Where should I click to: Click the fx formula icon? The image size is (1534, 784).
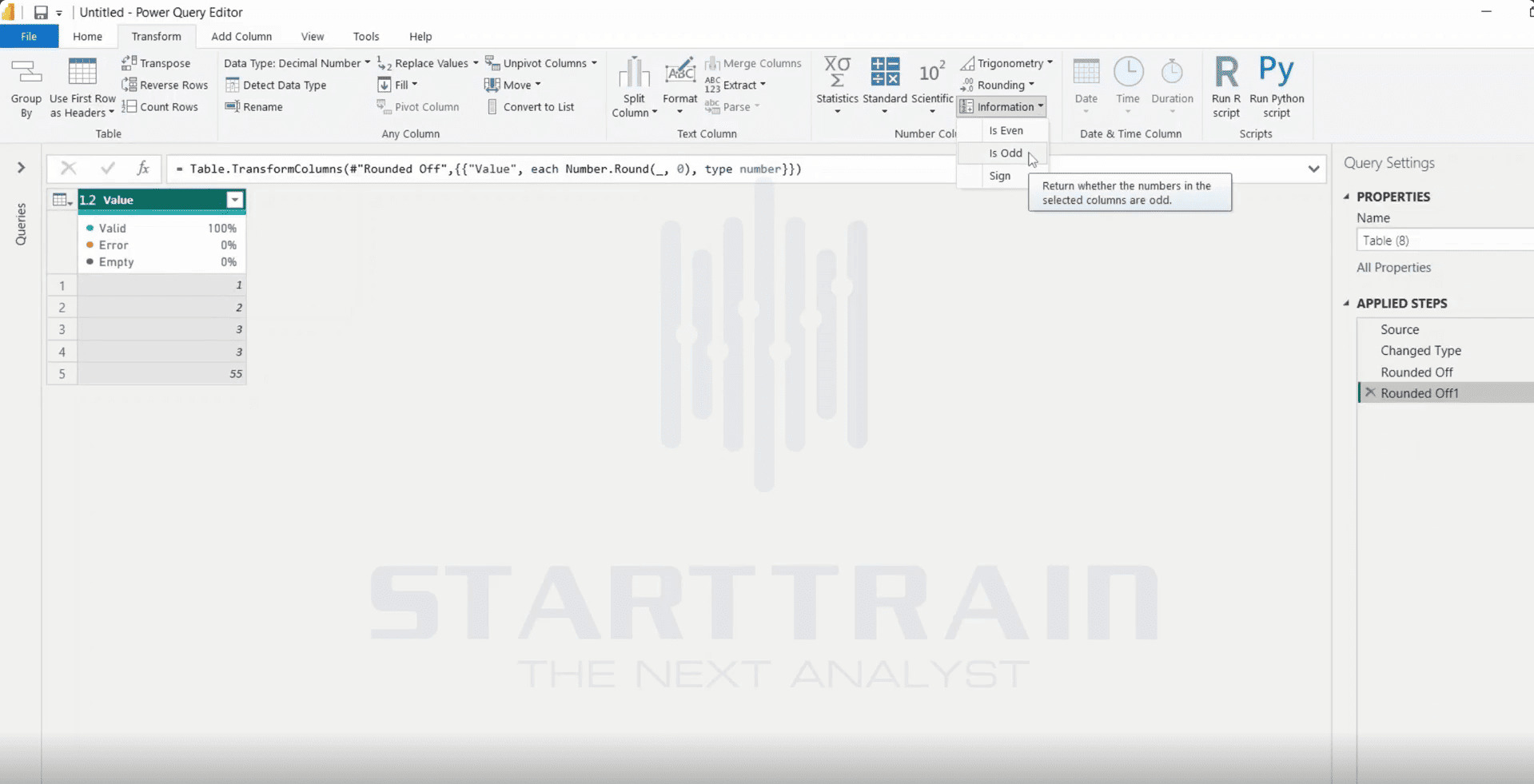click(x=143, y=168)
